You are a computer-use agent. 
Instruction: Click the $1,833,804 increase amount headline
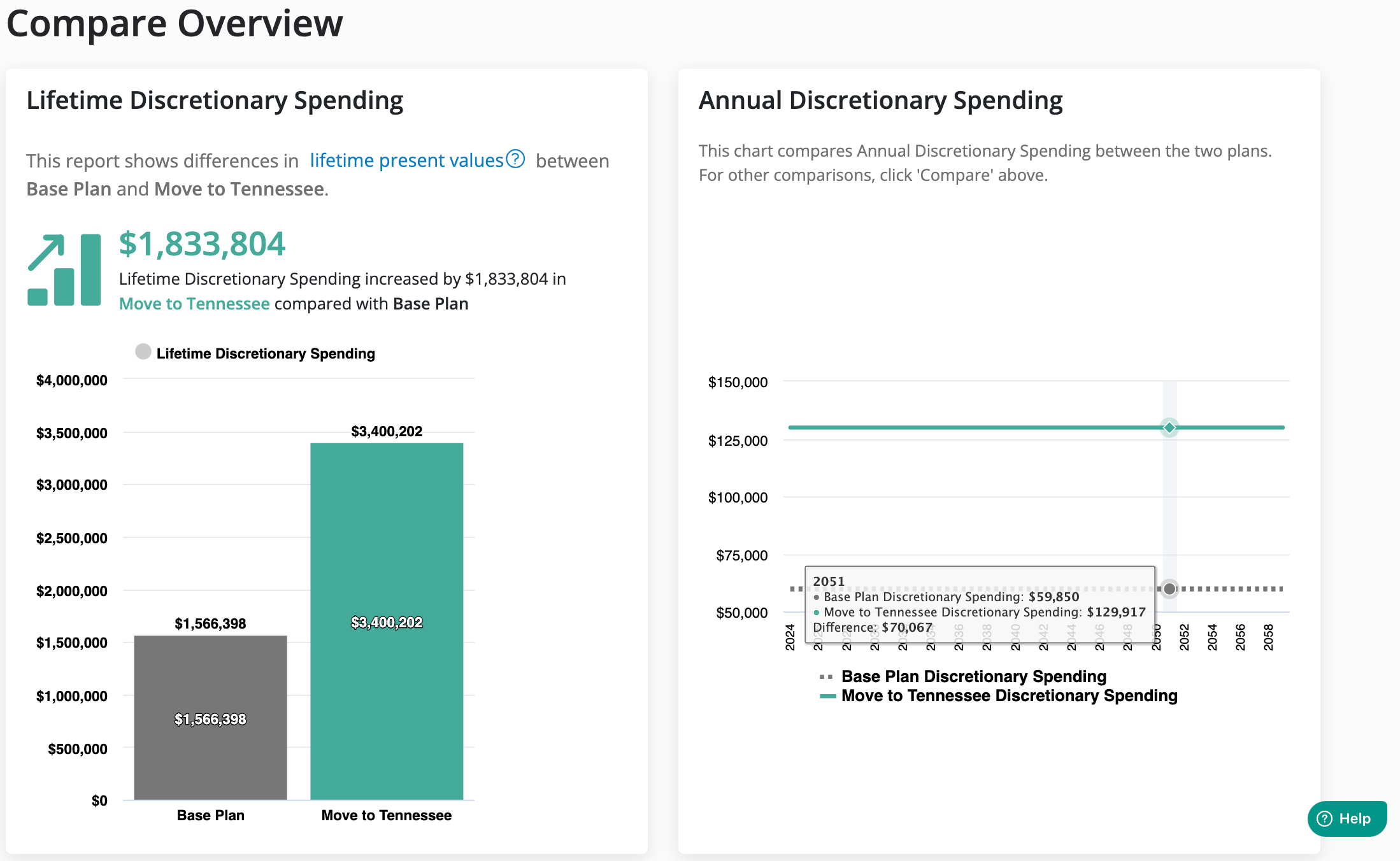pyautogui.click(x=202, y=244)
